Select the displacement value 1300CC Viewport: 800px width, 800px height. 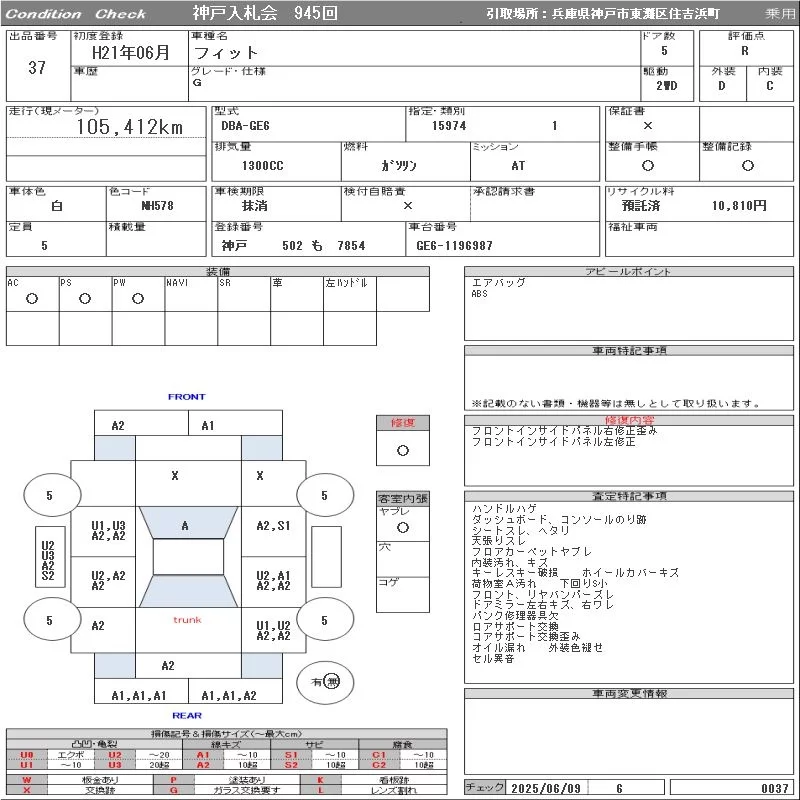pyautogui.click(x=263, y=166)
